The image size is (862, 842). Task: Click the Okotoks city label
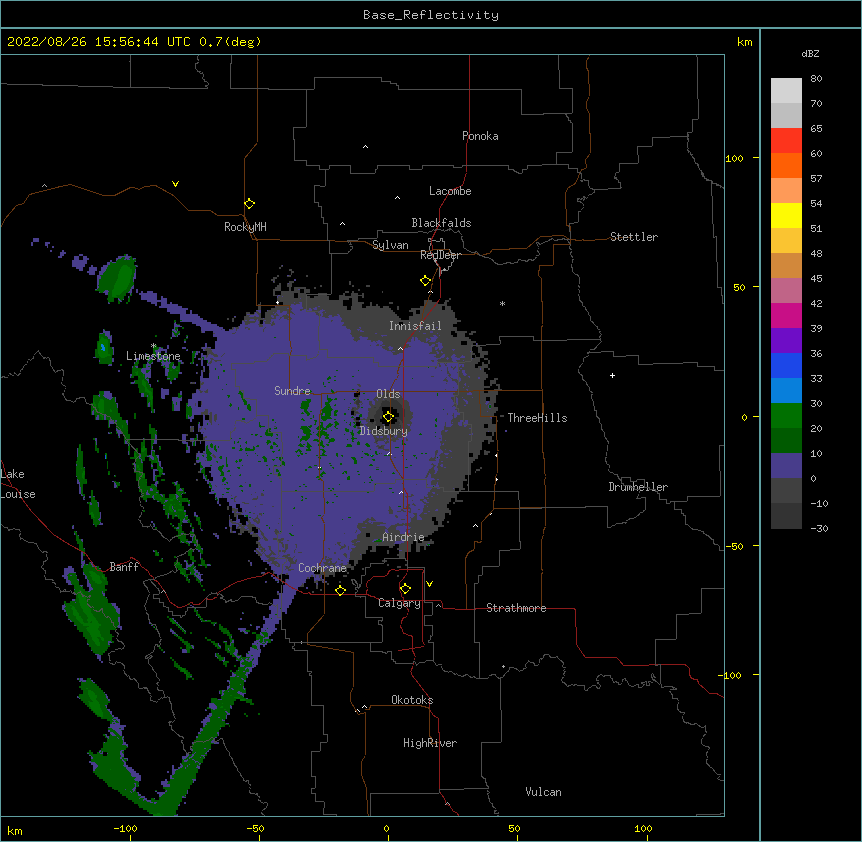point(412,700)
